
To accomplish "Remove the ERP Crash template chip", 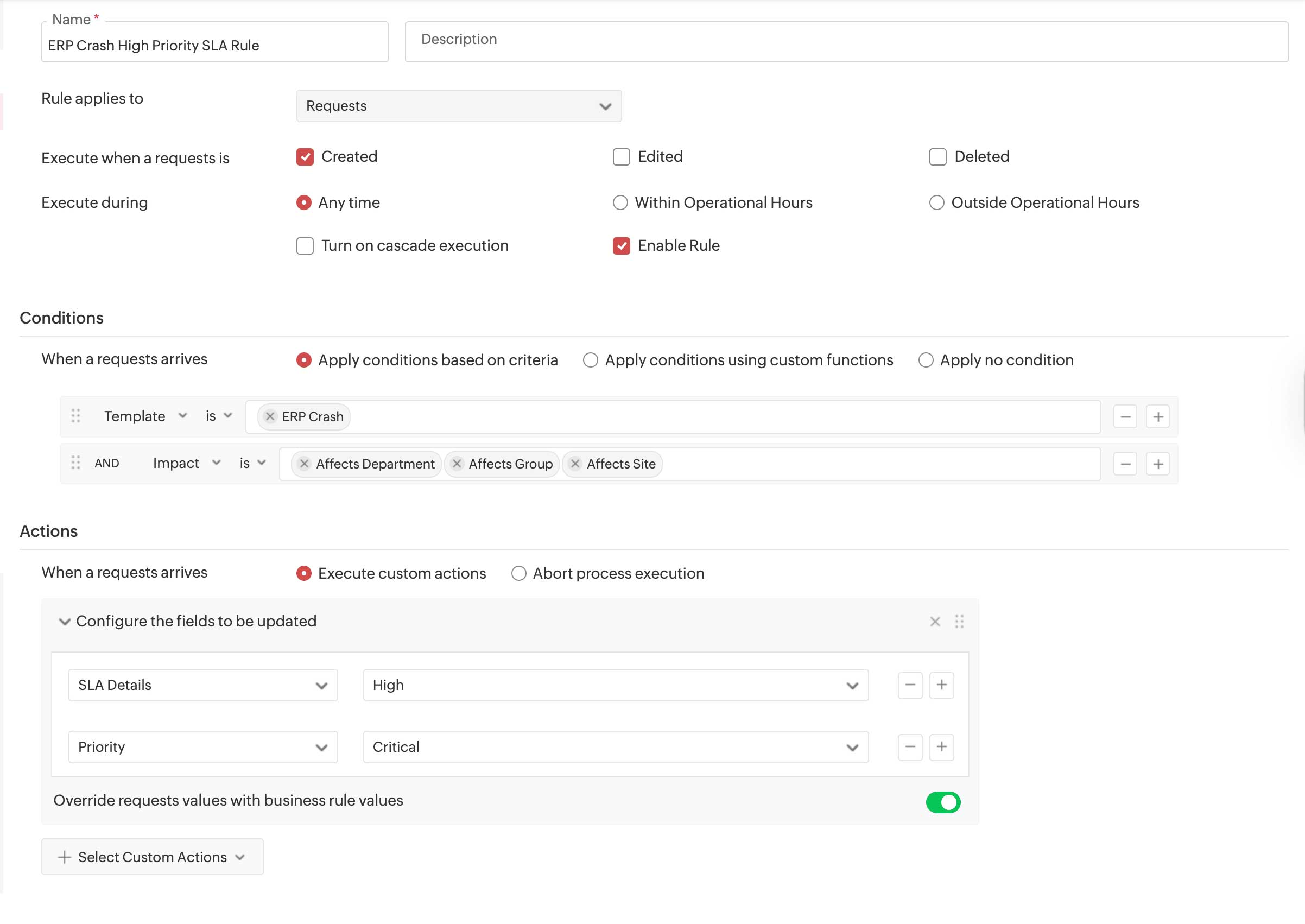I will 270,416.
